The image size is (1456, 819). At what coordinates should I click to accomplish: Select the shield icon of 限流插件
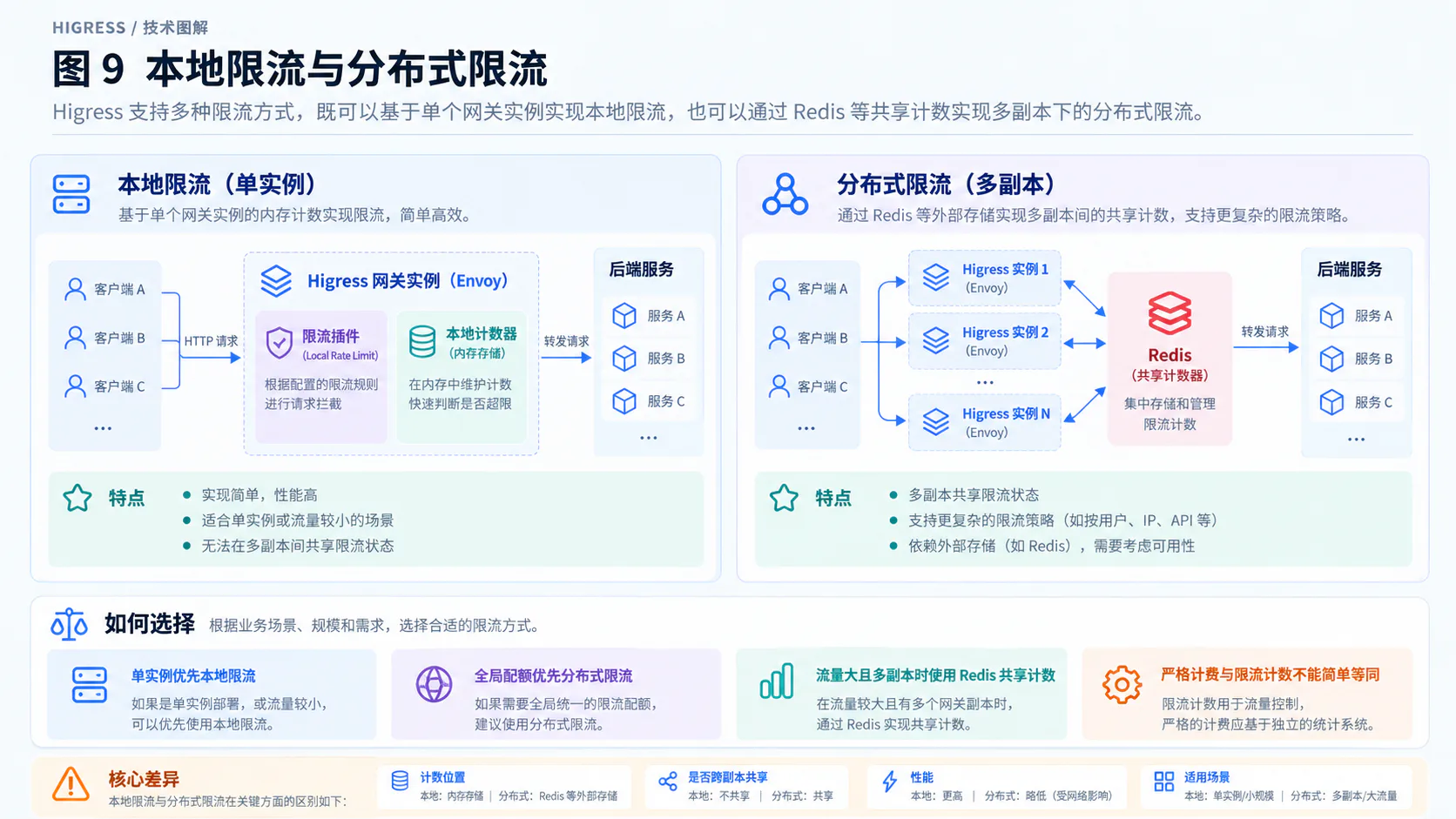pyautogui.click(x=279, y=344)
